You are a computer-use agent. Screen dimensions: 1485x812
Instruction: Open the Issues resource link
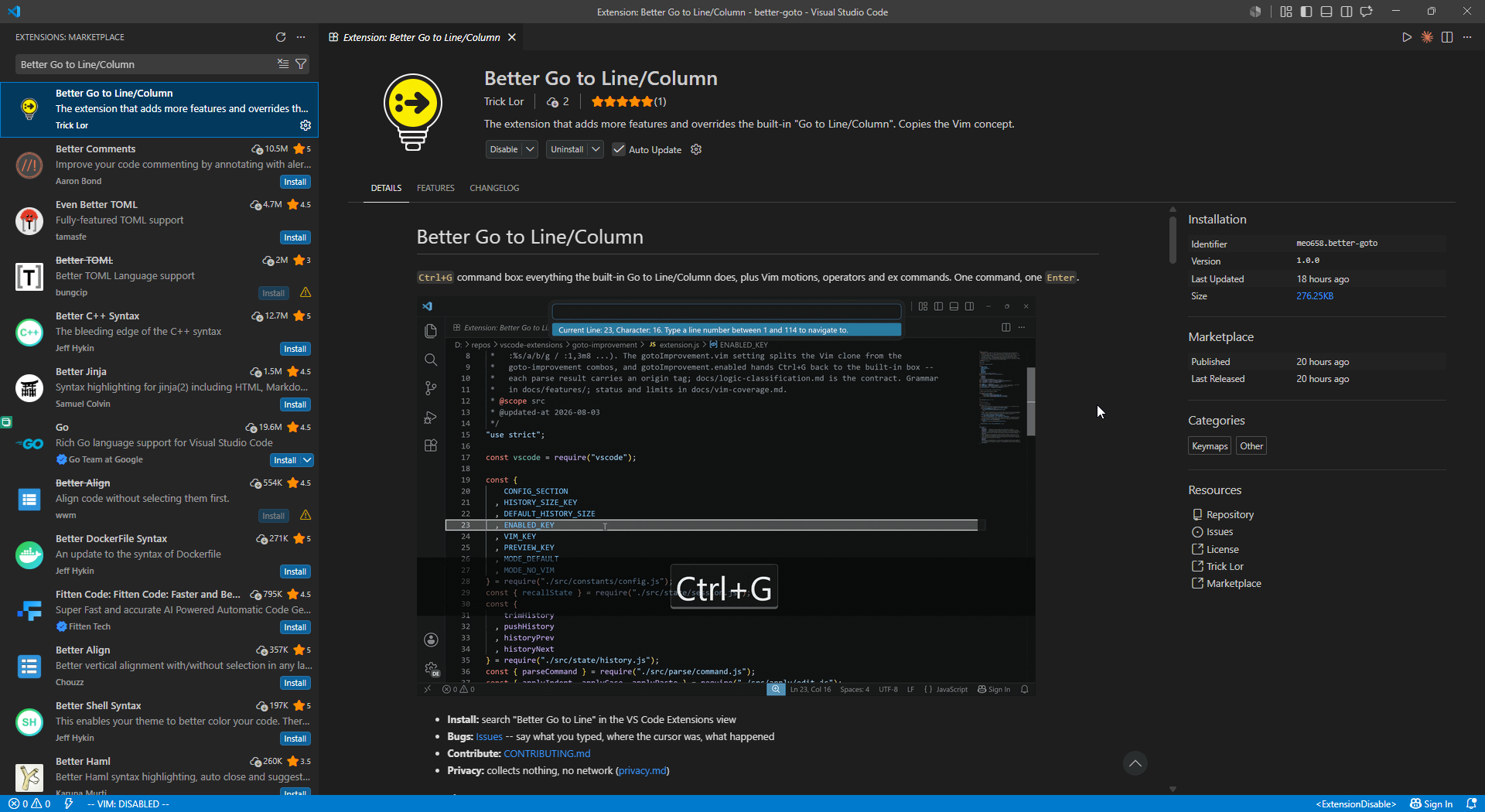[x=1220, y=532]
